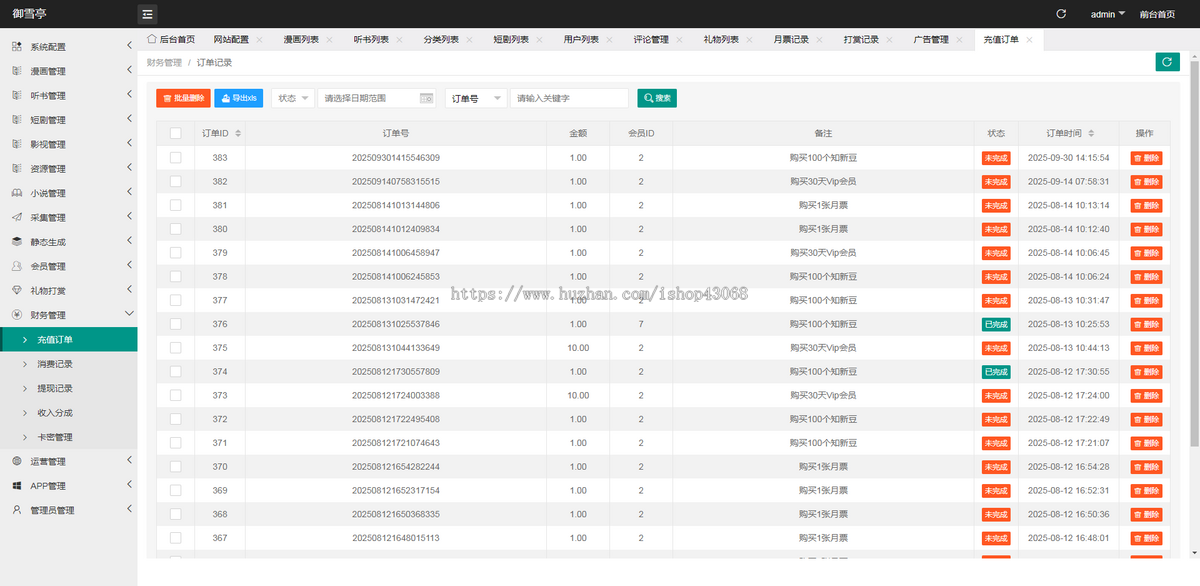1200x586 pixels.
Task: Expand the 系统配置 menu chevron
Action: (129, 46)
